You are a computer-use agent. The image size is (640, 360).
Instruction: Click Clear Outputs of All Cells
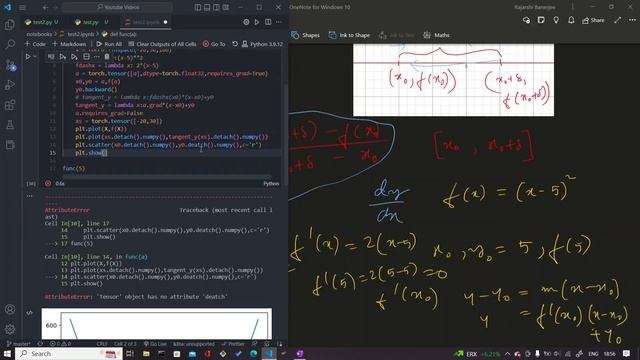162,44
